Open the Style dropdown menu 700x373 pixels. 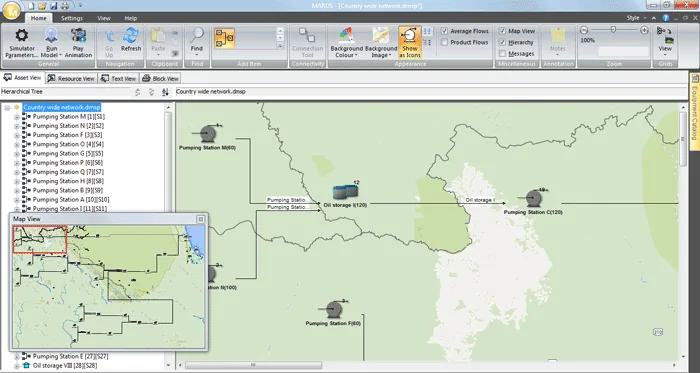coord(636,18)
